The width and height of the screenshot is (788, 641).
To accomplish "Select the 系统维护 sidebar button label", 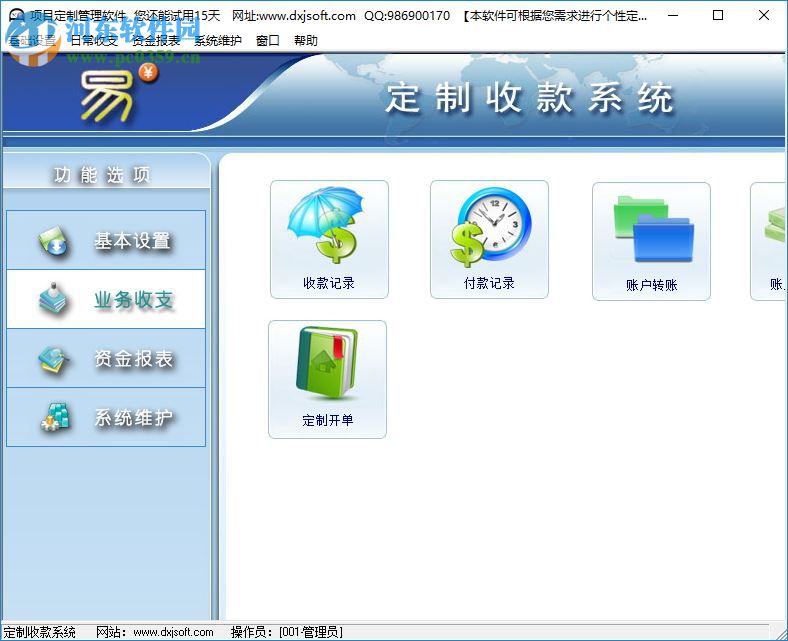I will click(134, 418).
